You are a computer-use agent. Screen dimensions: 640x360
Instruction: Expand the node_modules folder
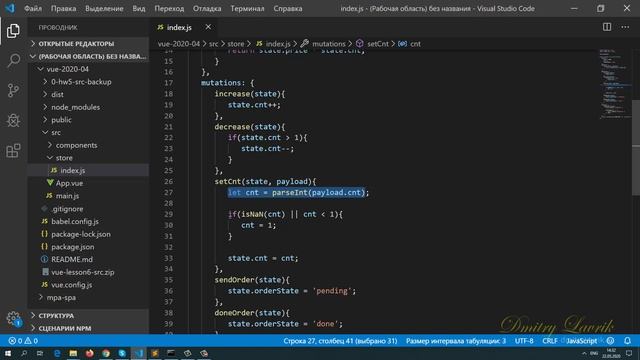click(x=88, y=107)
